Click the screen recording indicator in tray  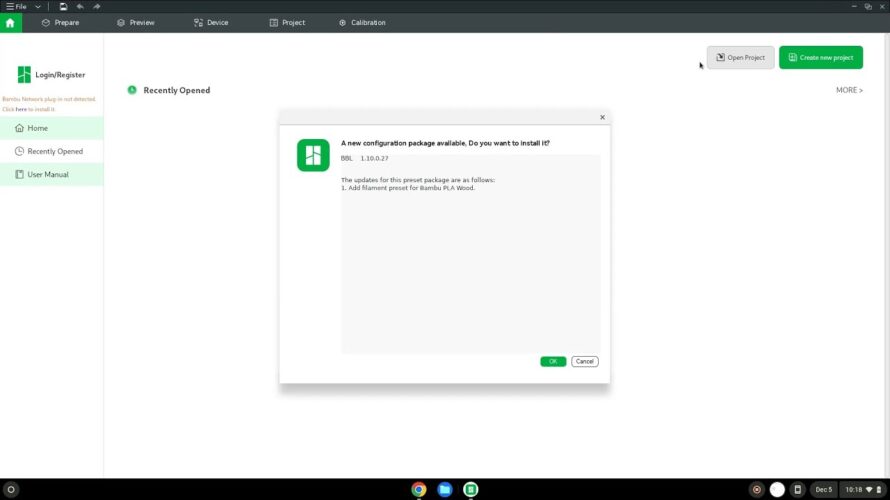(757, 489)
